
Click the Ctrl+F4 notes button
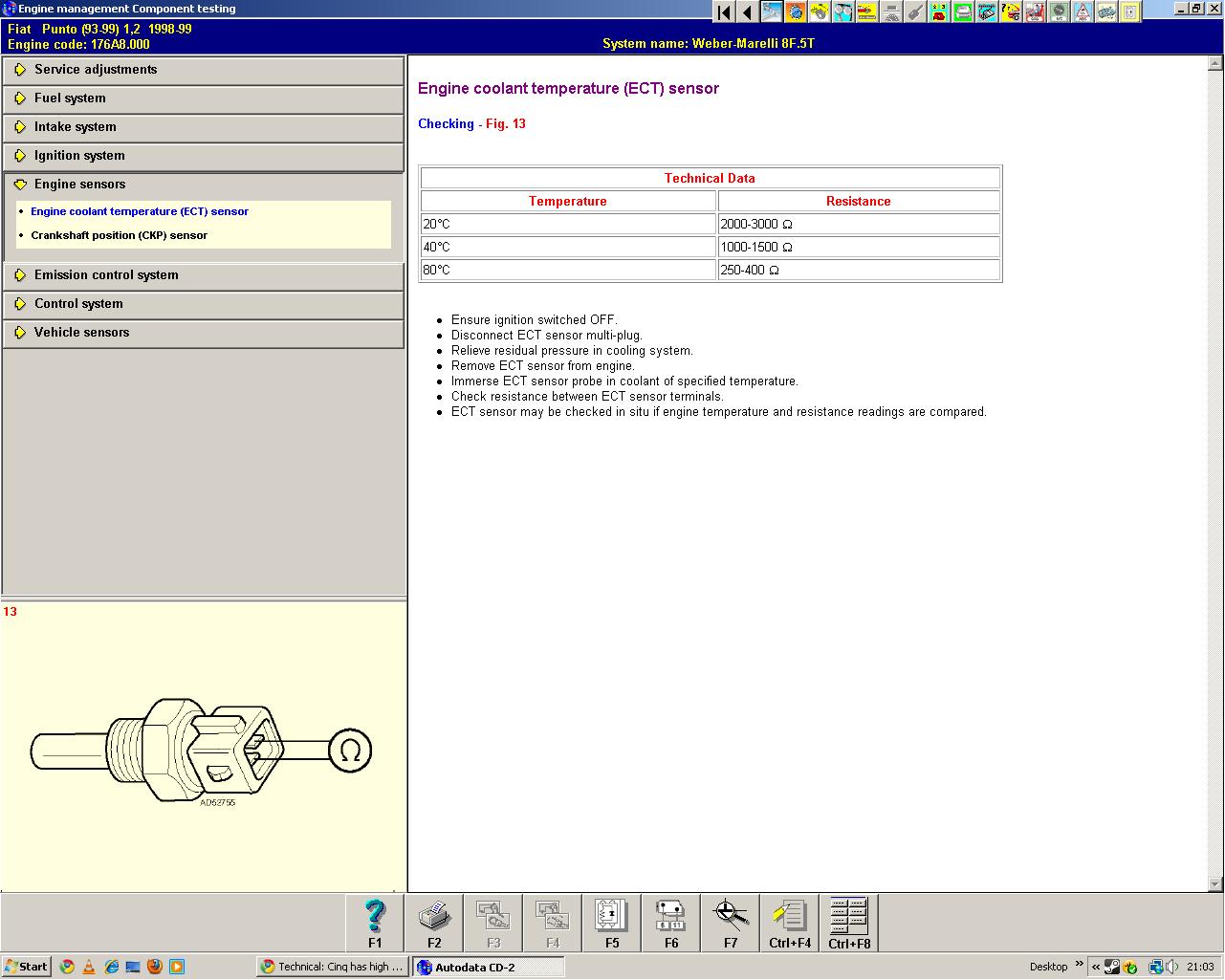tap(790, 924)
